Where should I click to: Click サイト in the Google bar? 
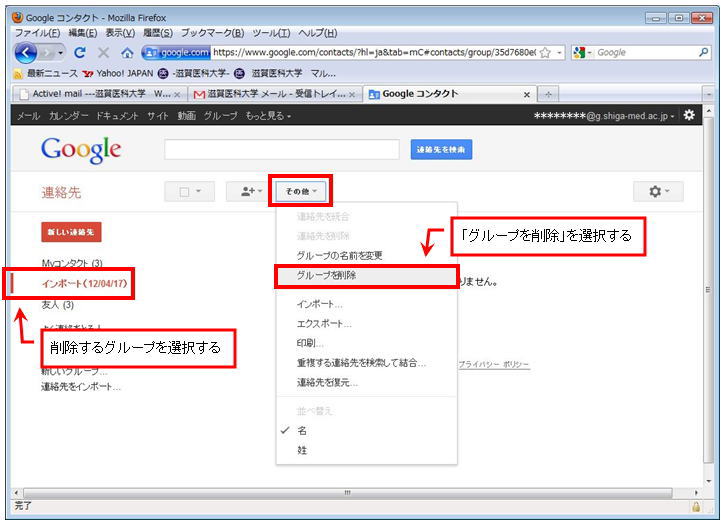(x=158, y=116)
